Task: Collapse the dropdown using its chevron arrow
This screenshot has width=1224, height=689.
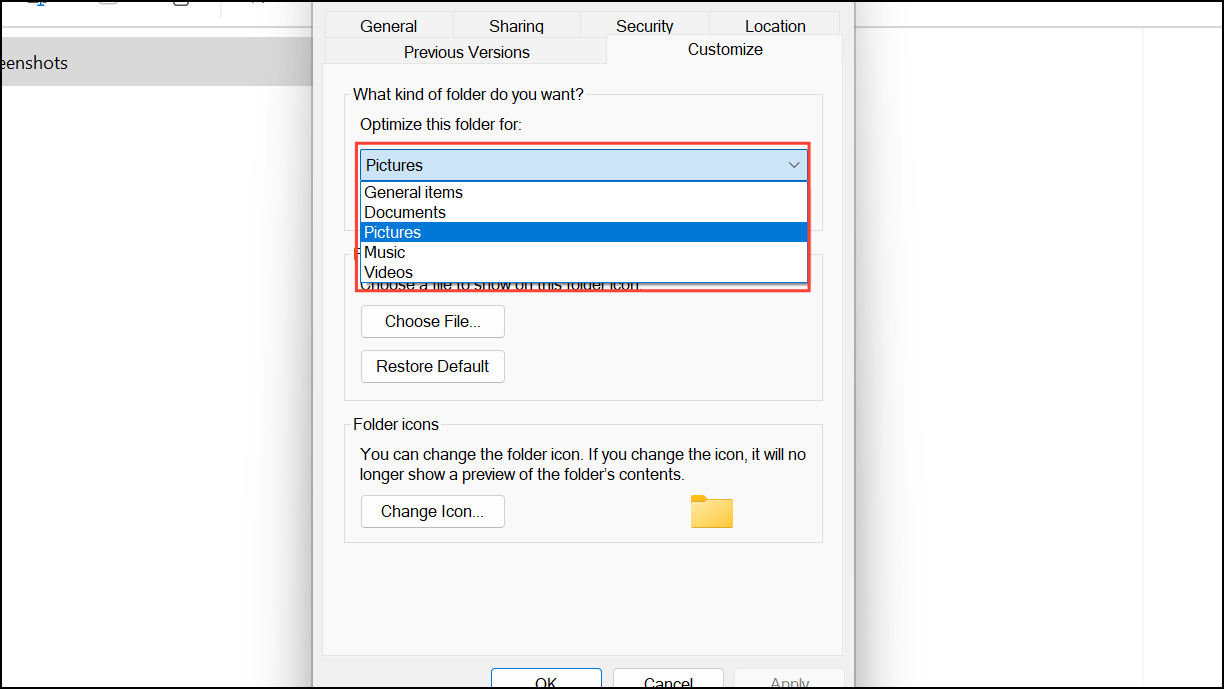Action: pyautogui.click(x=793, y=165)
